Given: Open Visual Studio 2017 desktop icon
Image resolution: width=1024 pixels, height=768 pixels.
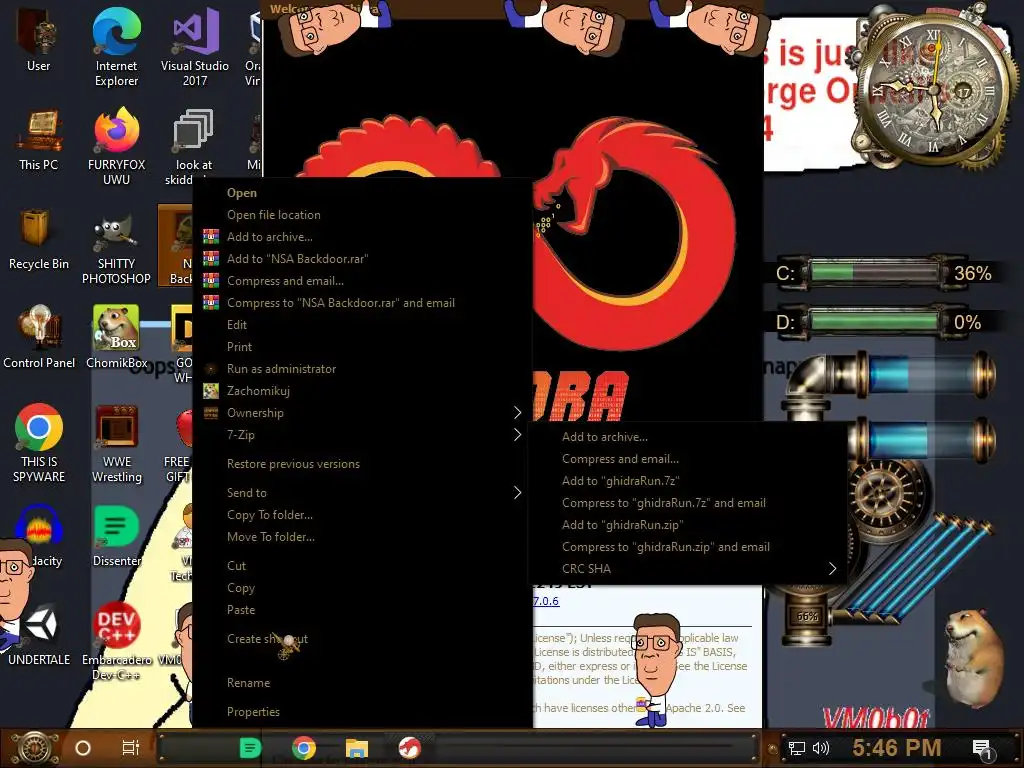Looking at the screenshot, I should (x=195, y=46).
